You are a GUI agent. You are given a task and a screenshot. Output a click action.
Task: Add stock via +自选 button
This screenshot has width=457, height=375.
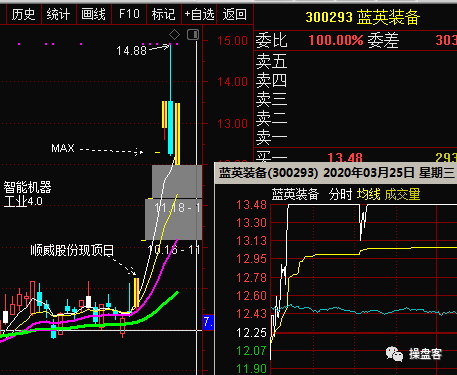(x=199, y=14)
